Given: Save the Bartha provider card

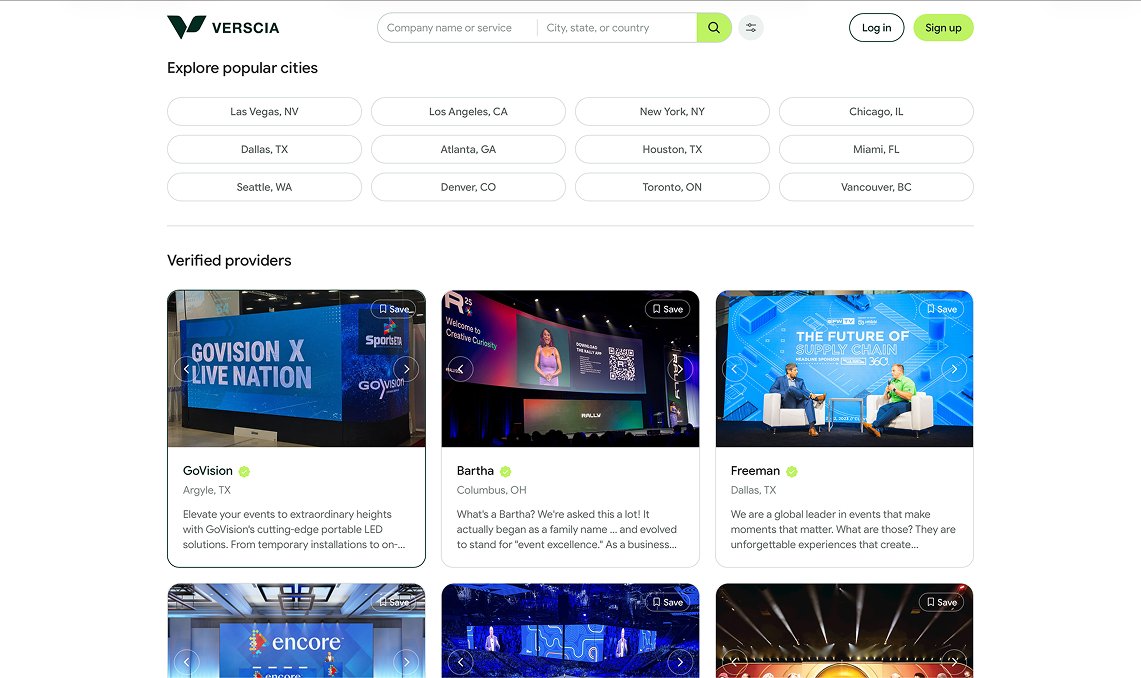Looking at the screenshot, I should (x=667, y=309).
